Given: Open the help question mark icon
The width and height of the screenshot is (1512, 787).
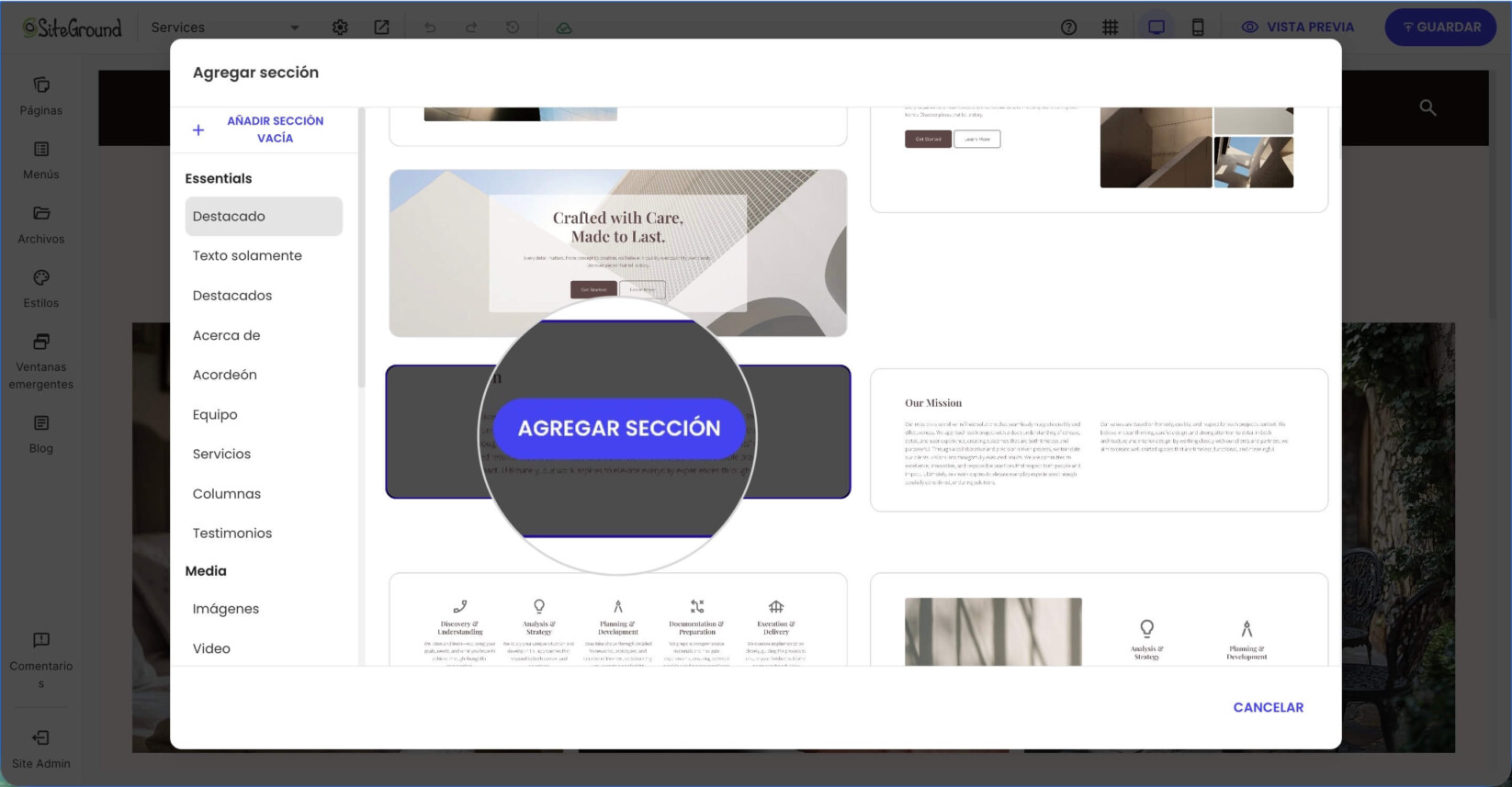Looking at the screenshot, I should point(1068,28).
